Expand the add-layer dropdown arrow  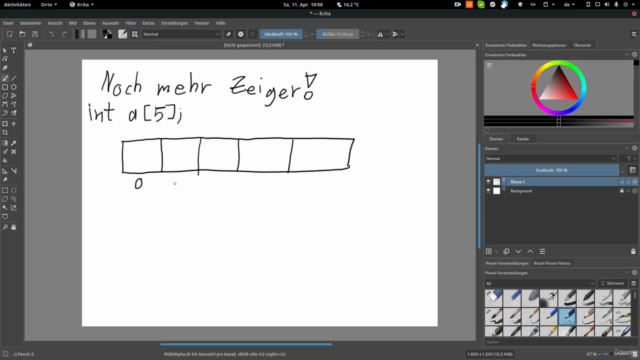[x=496, y=251]
